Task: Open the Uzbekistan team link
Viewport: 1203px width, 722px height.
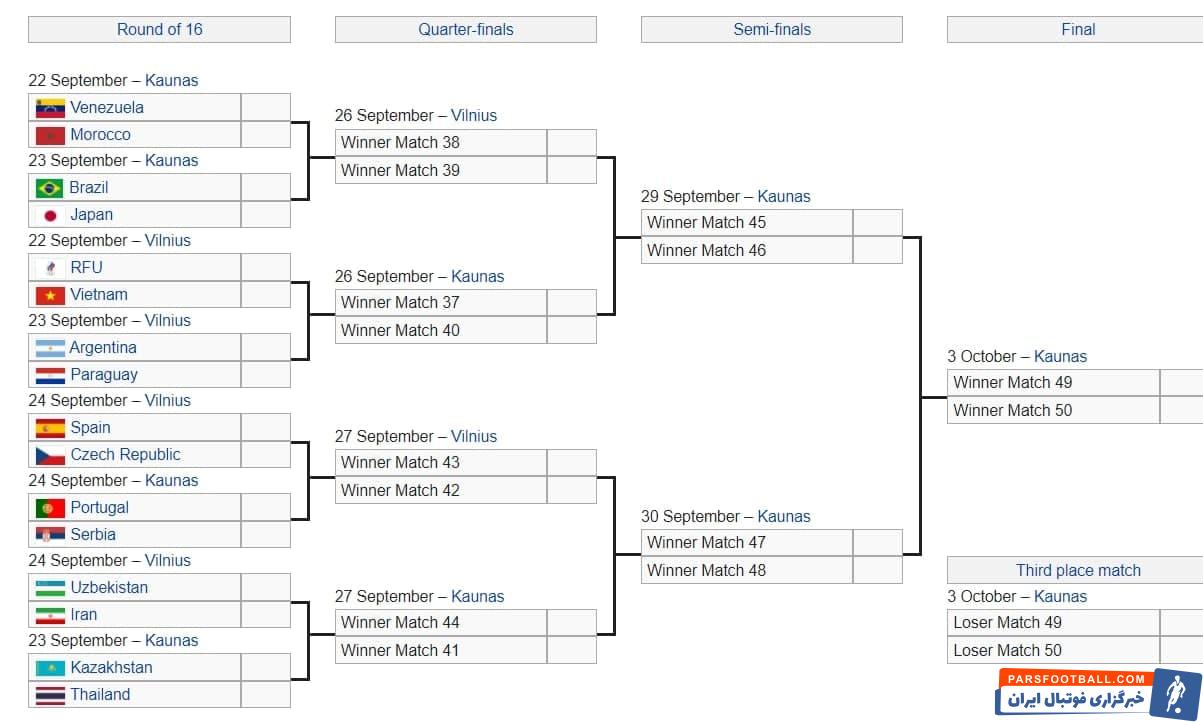Action: [x=109, y=588]
